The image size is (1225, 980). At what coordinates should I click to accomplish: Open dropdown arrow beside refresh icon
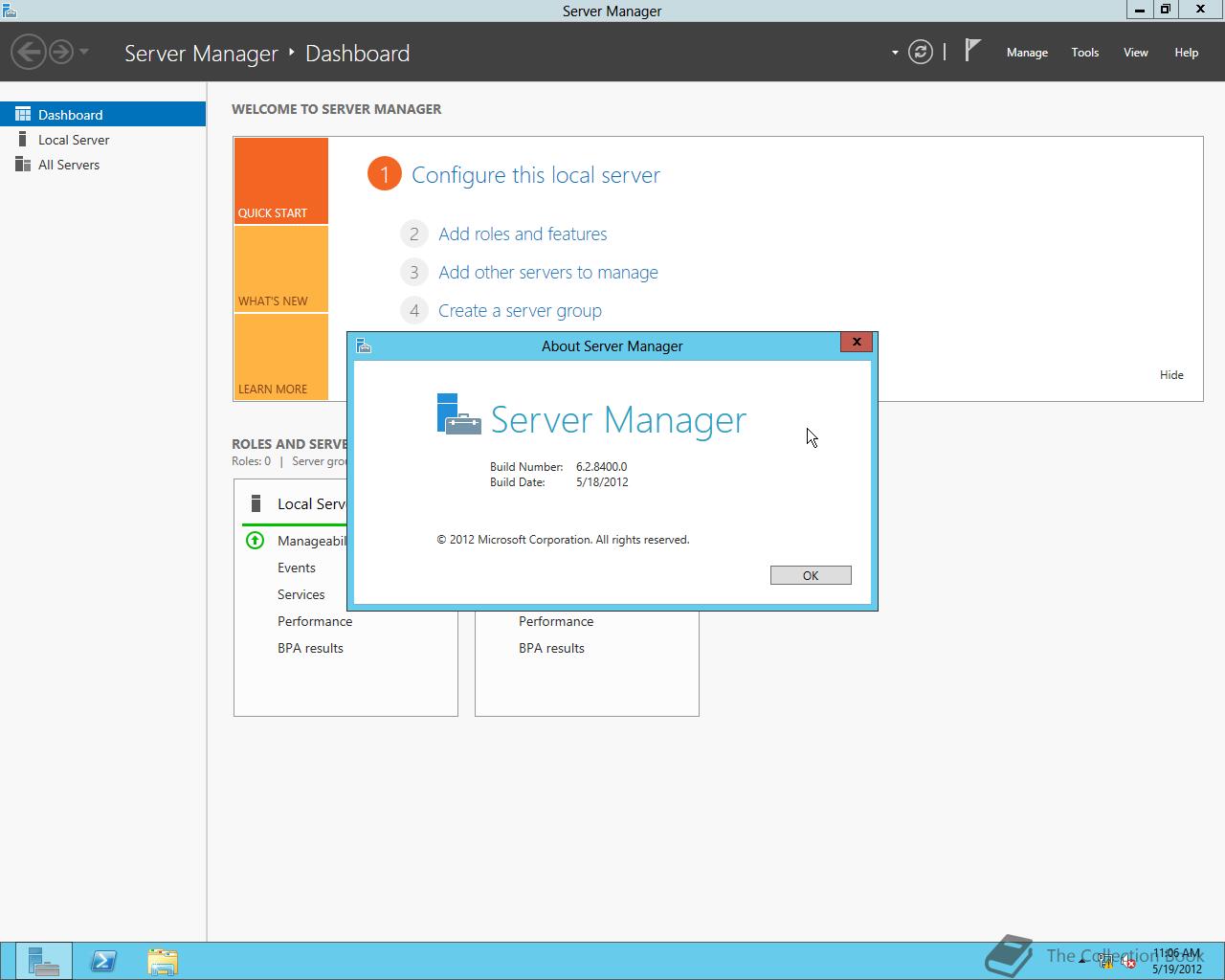(x=895, y=53)
